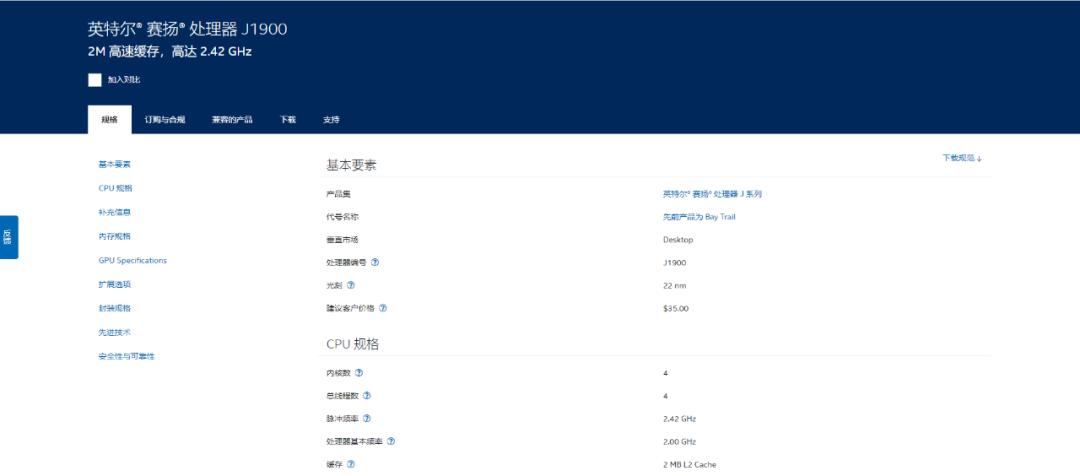Open help icon beside 光刻
Screen dimensions: 1080x476
coord(351,285)
